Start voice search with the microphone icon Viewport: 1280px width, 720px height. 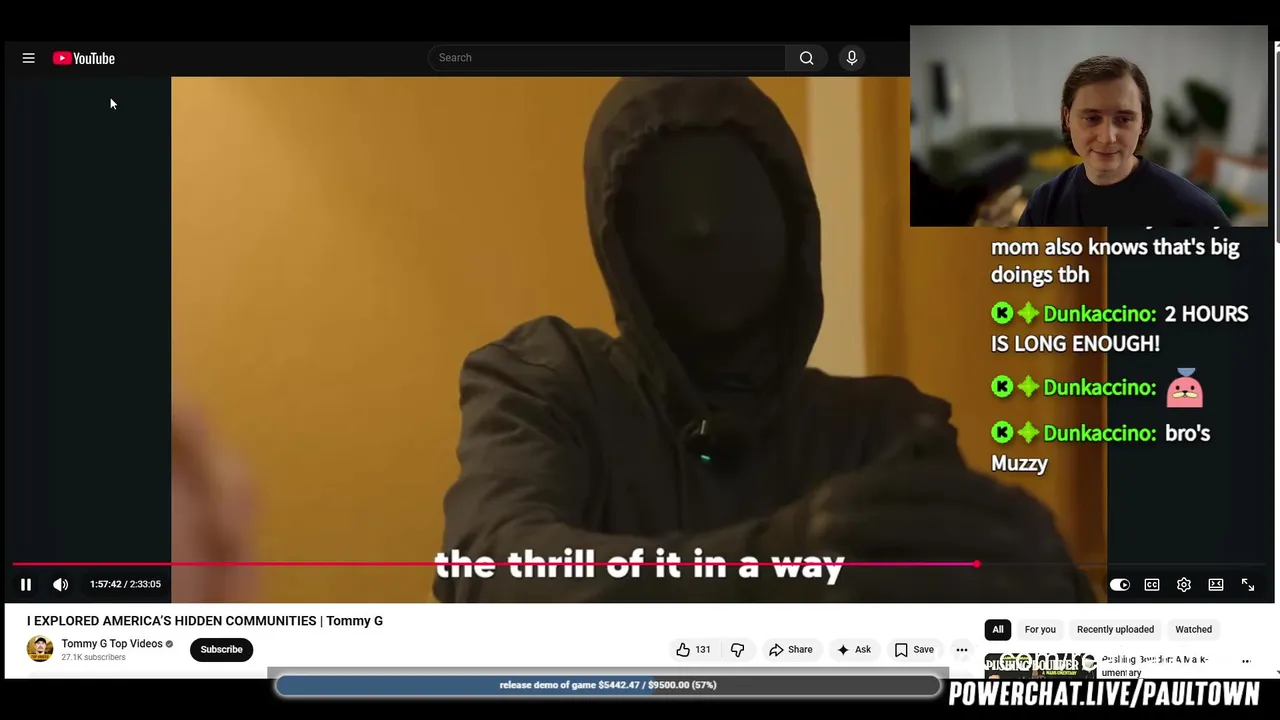click(852, 58)
